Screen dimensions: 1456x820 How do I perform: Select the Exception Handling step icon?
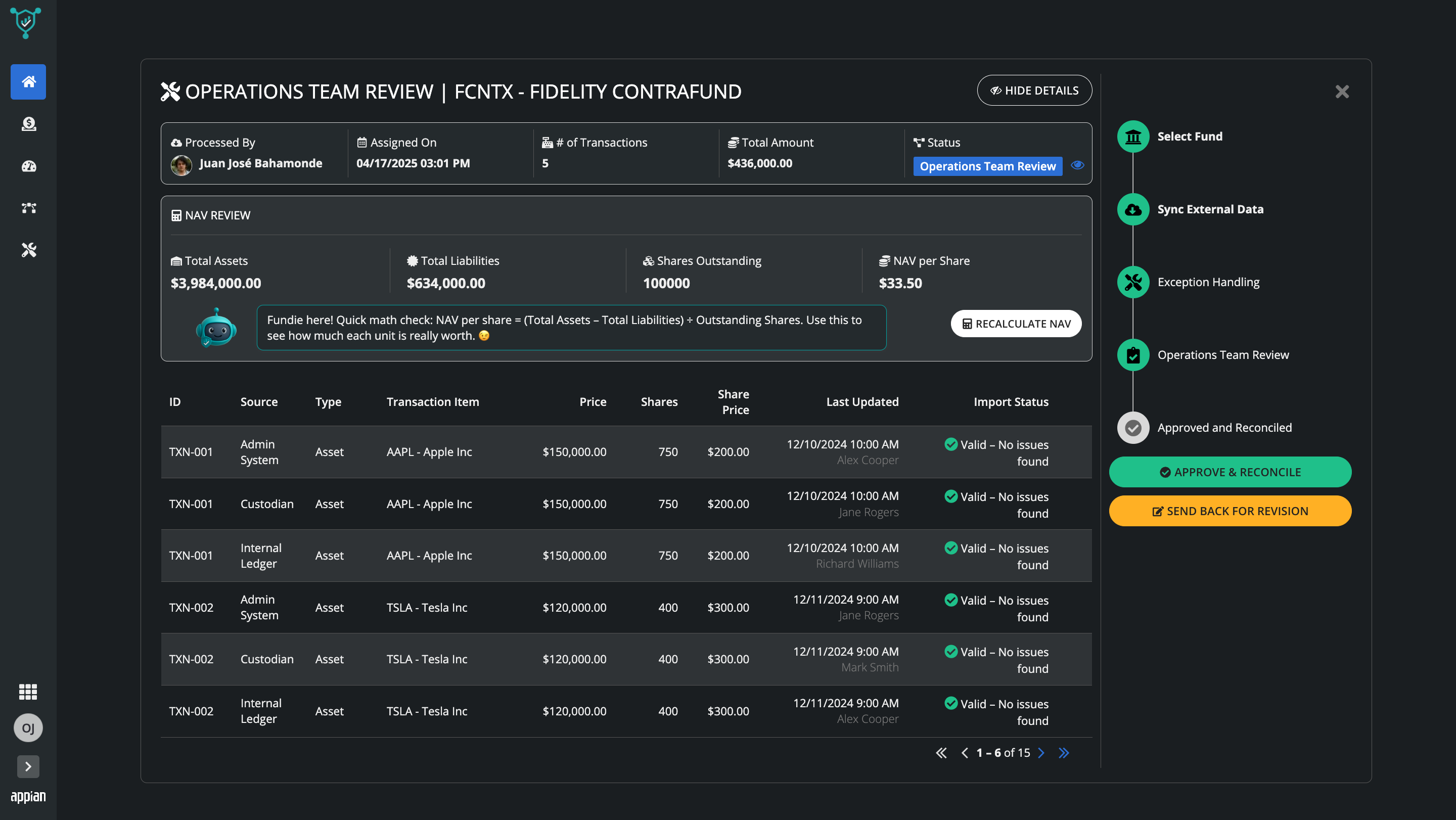[1132, 282]
